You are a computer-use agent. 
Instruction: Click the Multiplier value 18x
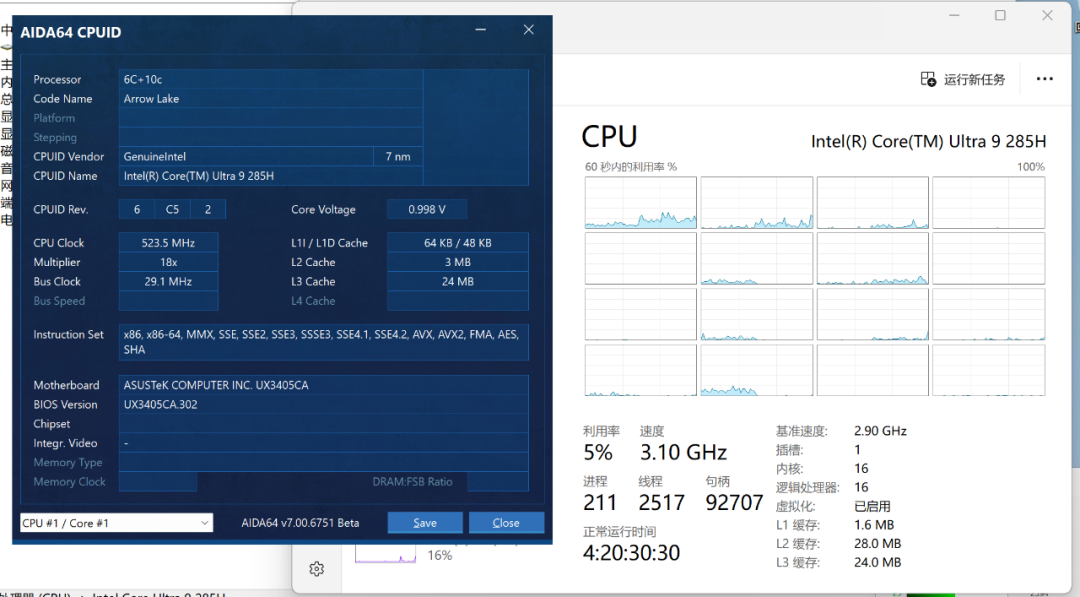tap(168, 262)
